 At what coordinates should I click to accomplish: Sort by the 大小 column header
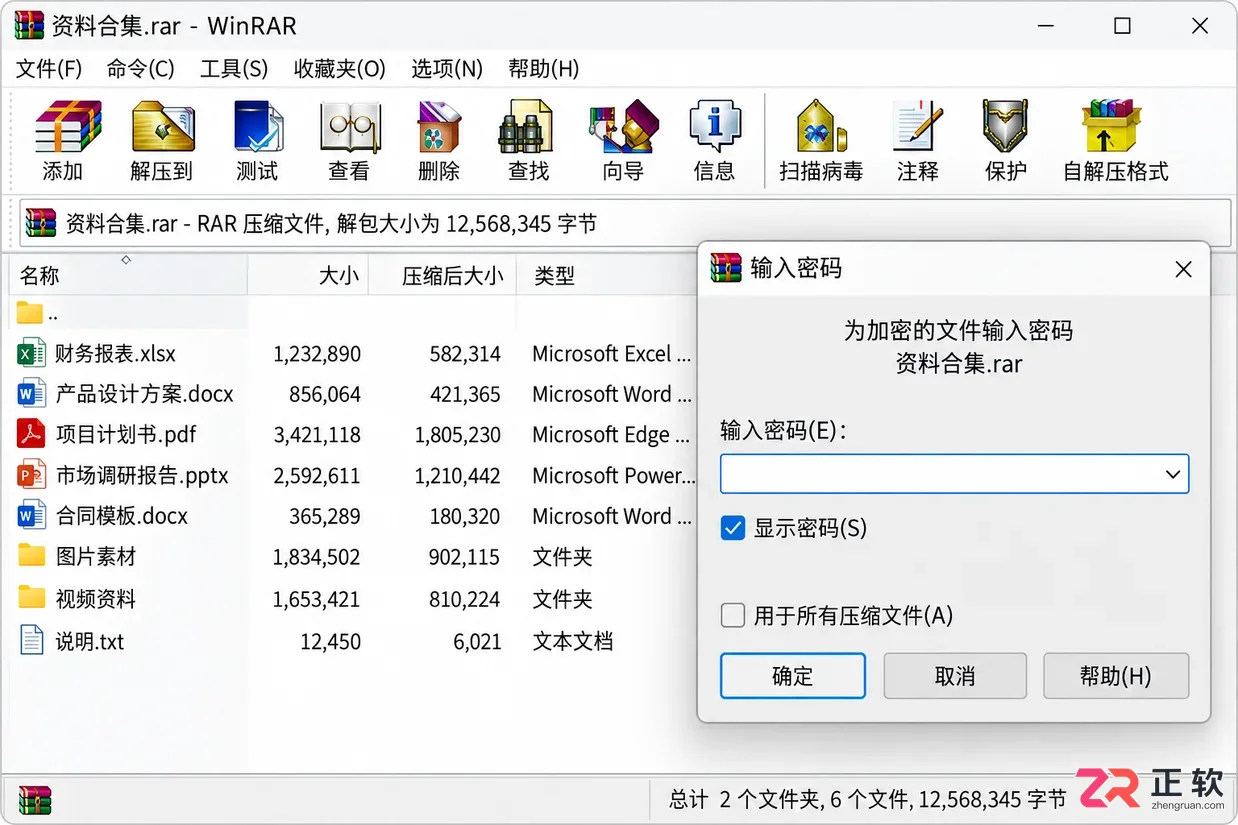click(x=308, y=275)
